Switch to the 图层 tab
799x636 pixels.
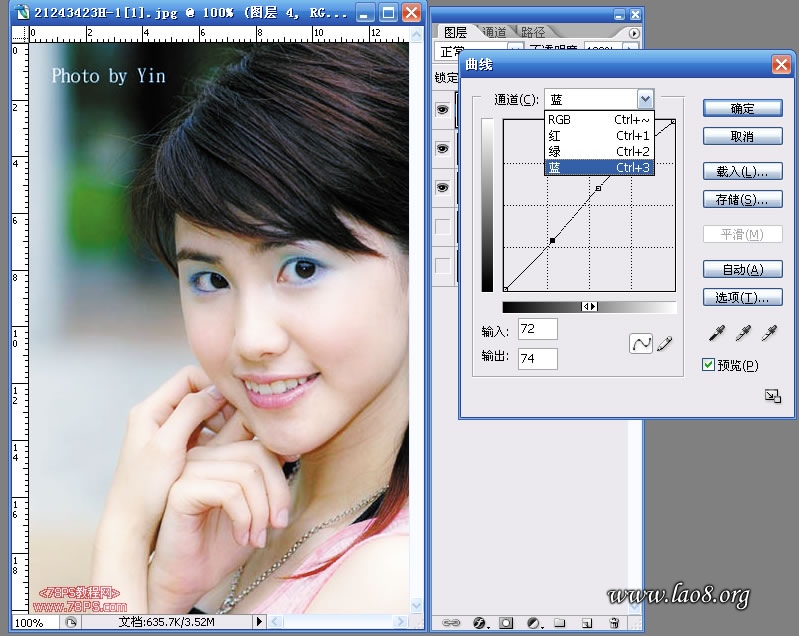tap(455, 33)
